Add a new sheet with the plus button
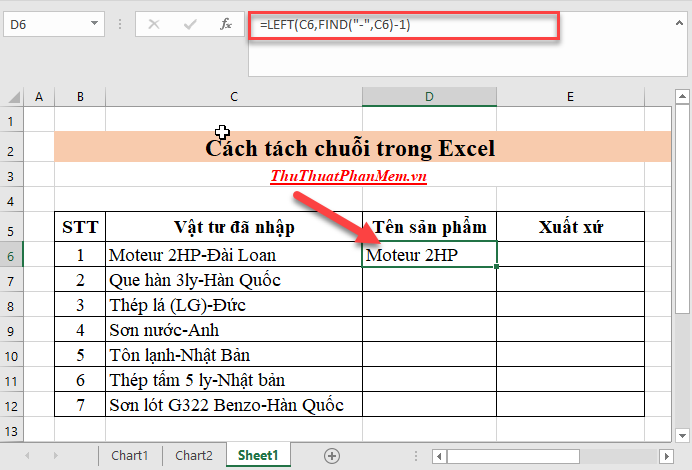The image size is (692, 470). 332,455
